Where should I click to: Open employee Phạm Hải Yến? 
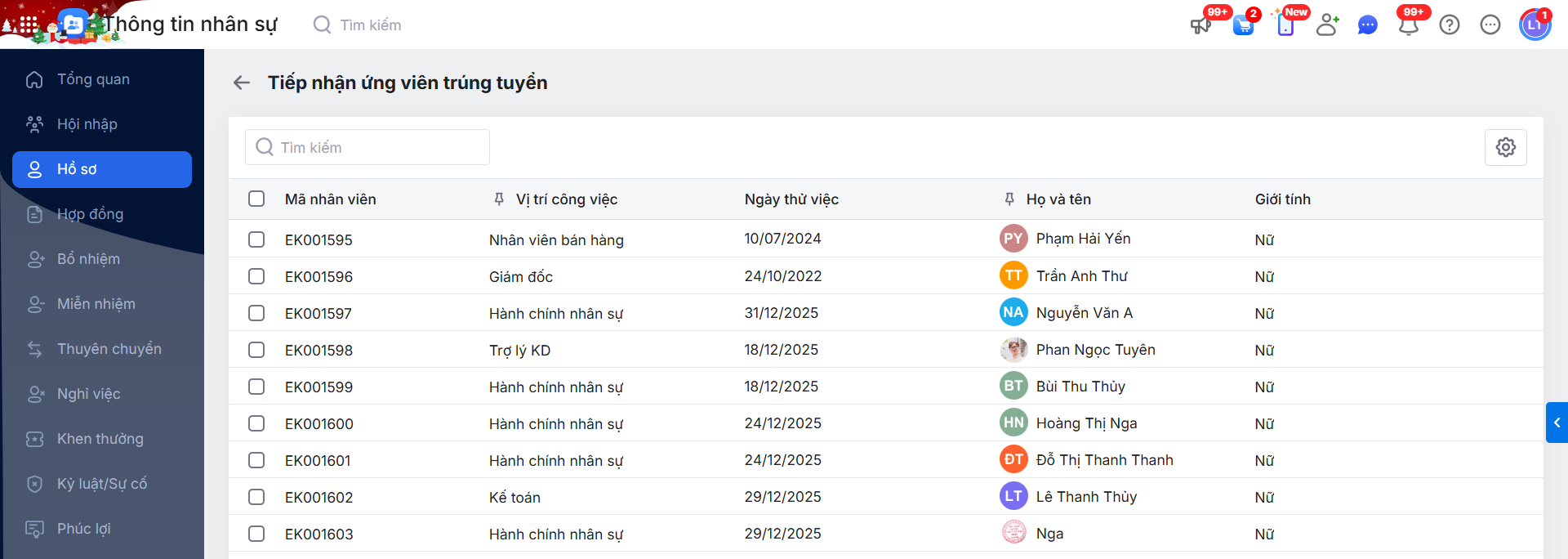1083,239
